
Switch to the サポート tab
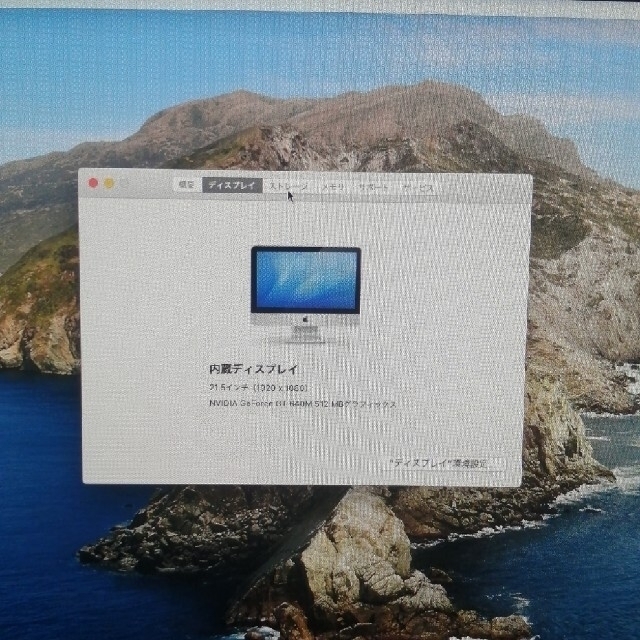[x=373, y=188]
